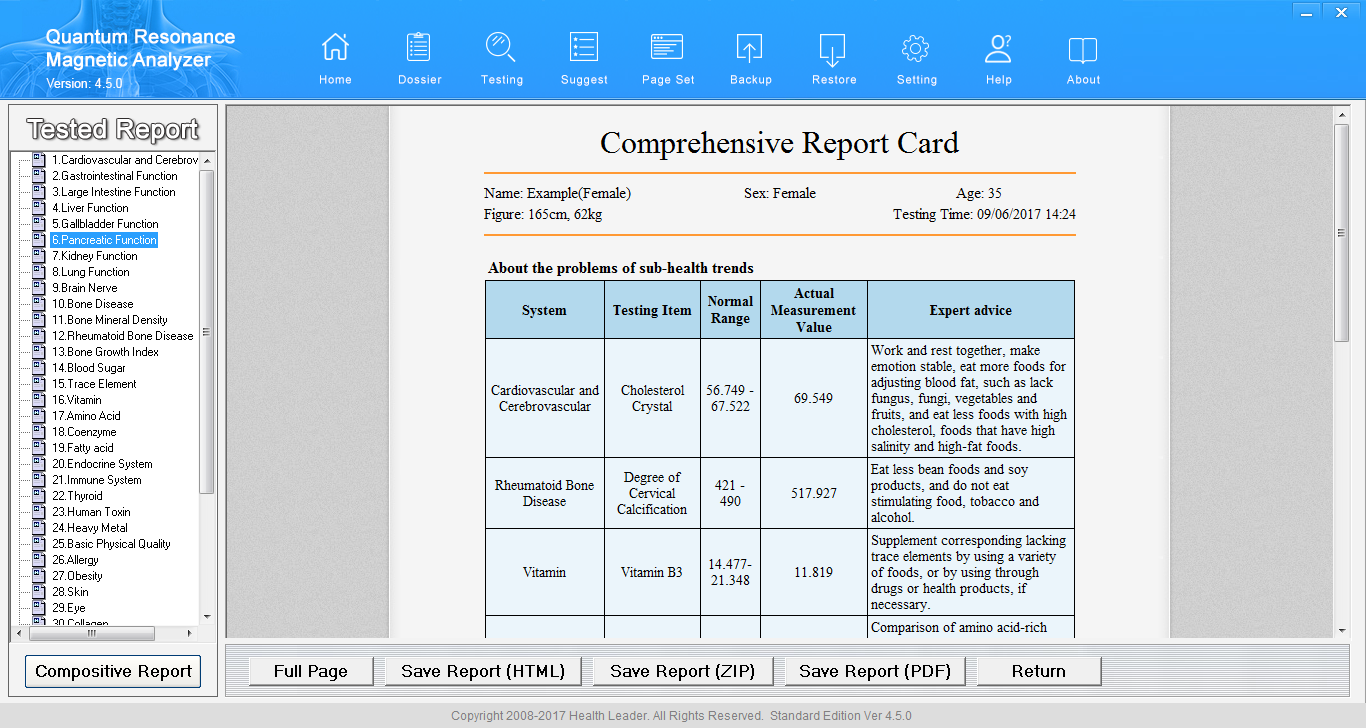Click the Backup upload icon
This screenshot has height=728, width=1366.
point(750,47)
